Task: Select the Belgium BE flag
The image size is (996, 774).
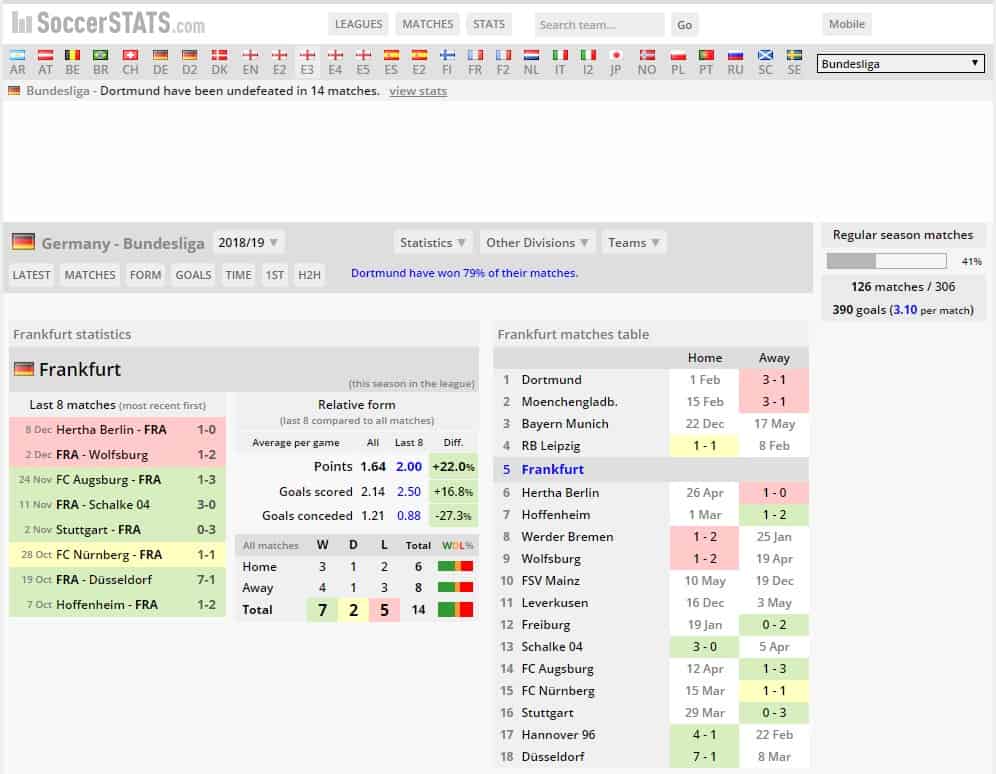Action: coord(72,55)
